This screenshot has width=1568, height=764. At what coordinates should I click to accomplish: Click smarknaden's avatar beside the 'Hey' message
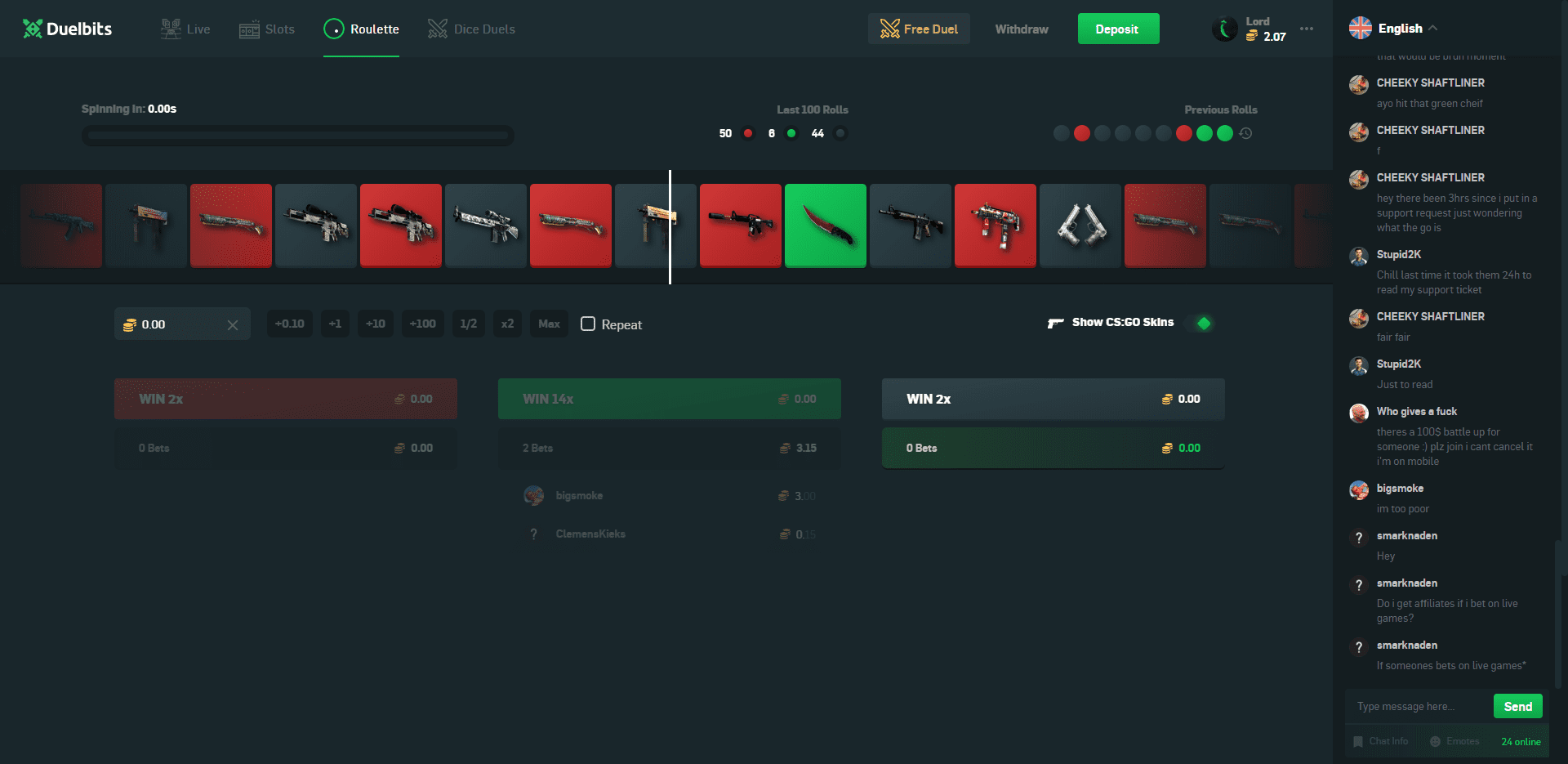click(1359, 537)
